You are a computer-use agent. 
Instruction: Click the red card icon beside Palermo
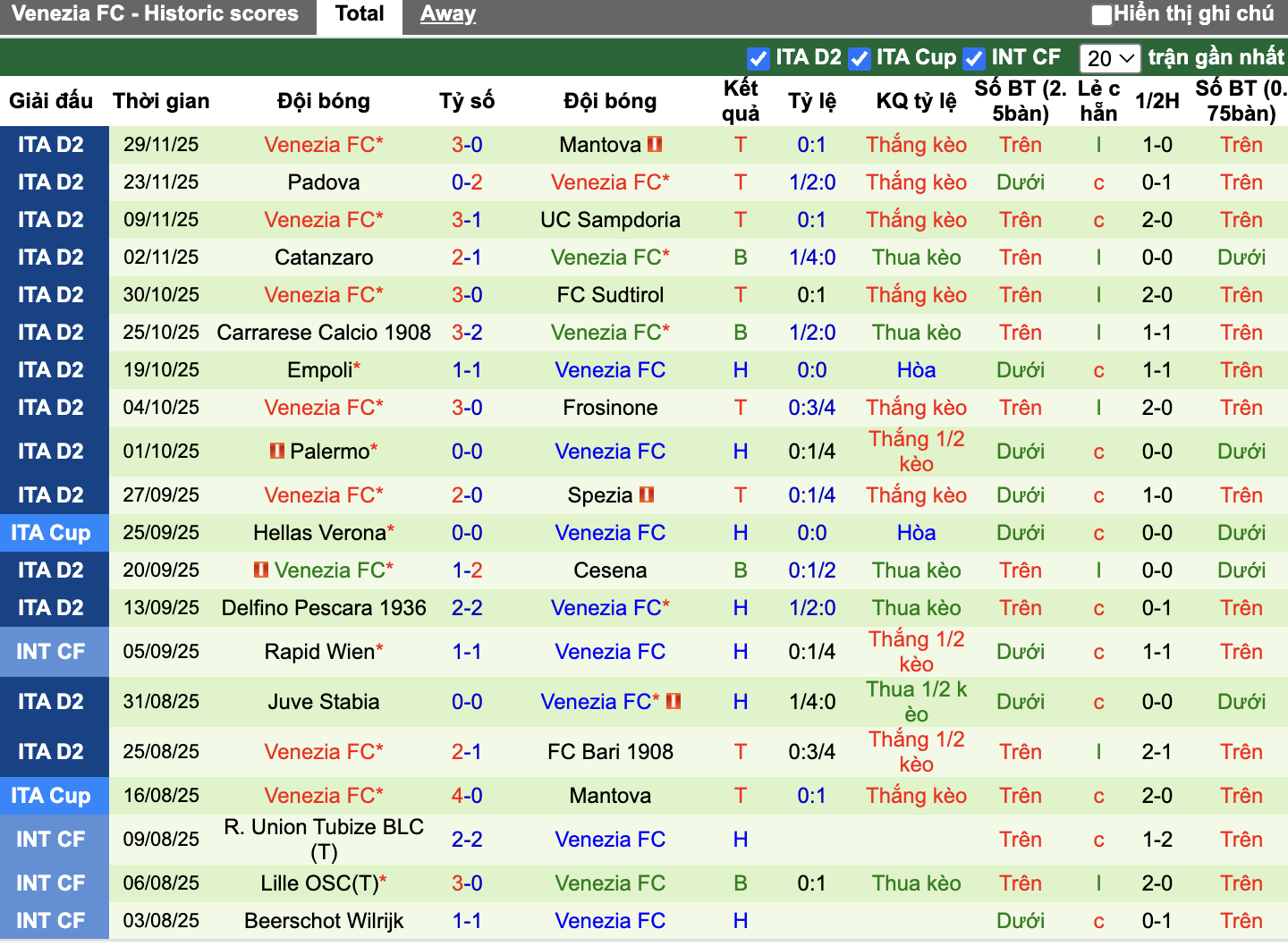[277, 451]
